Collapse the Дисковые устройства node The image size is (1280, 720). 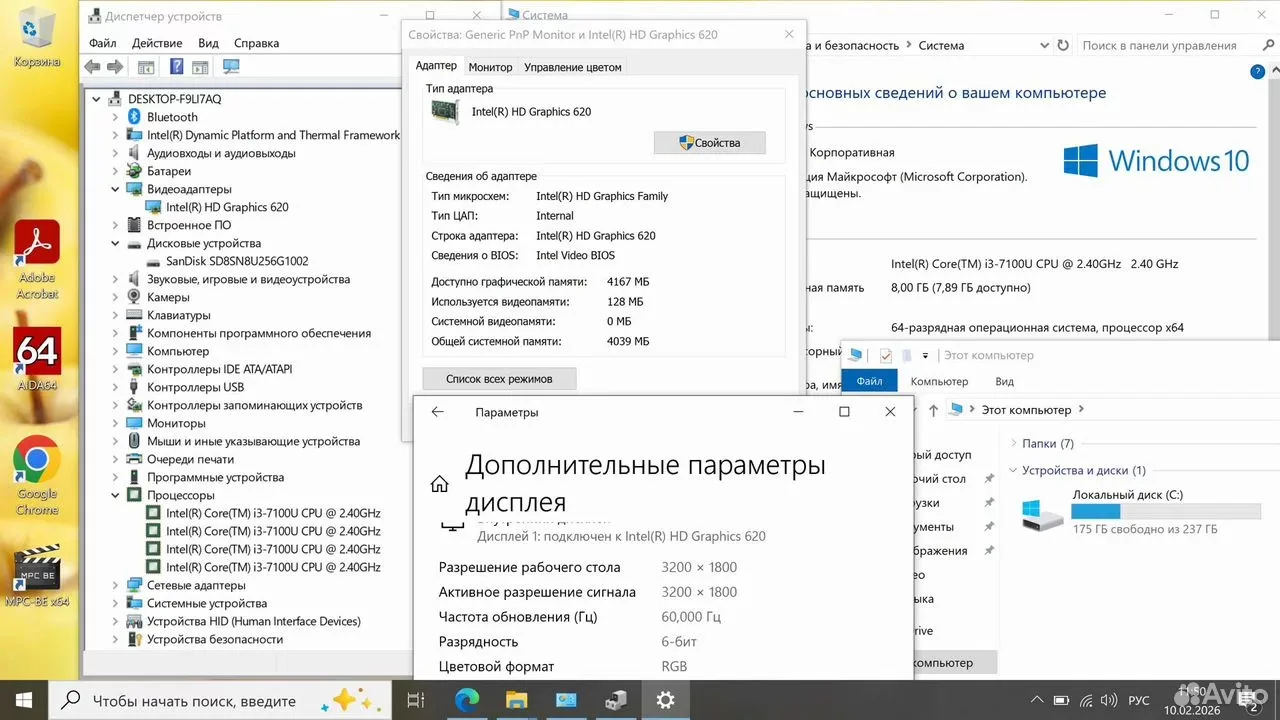point(116,243)
